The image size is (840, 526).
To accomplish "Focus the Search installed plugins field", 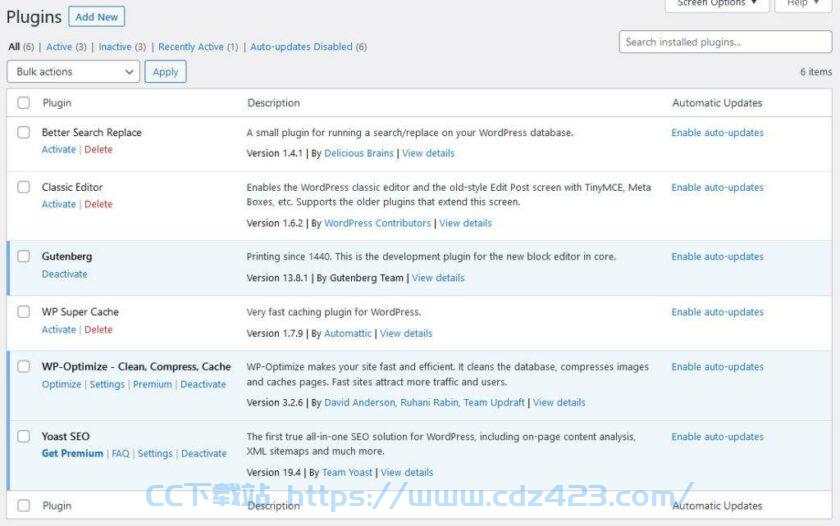I will 725,42.
